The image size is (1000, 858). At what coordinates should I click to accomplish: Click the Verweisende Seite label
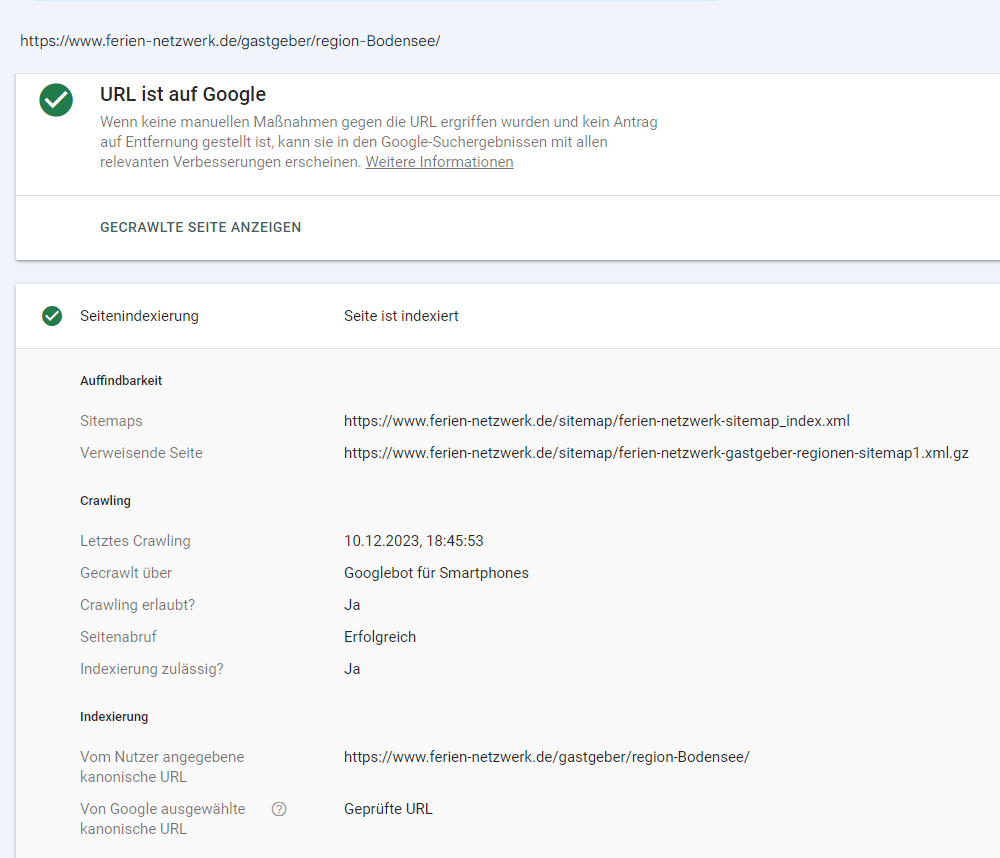pyautogui.click(x=141, y=453)
